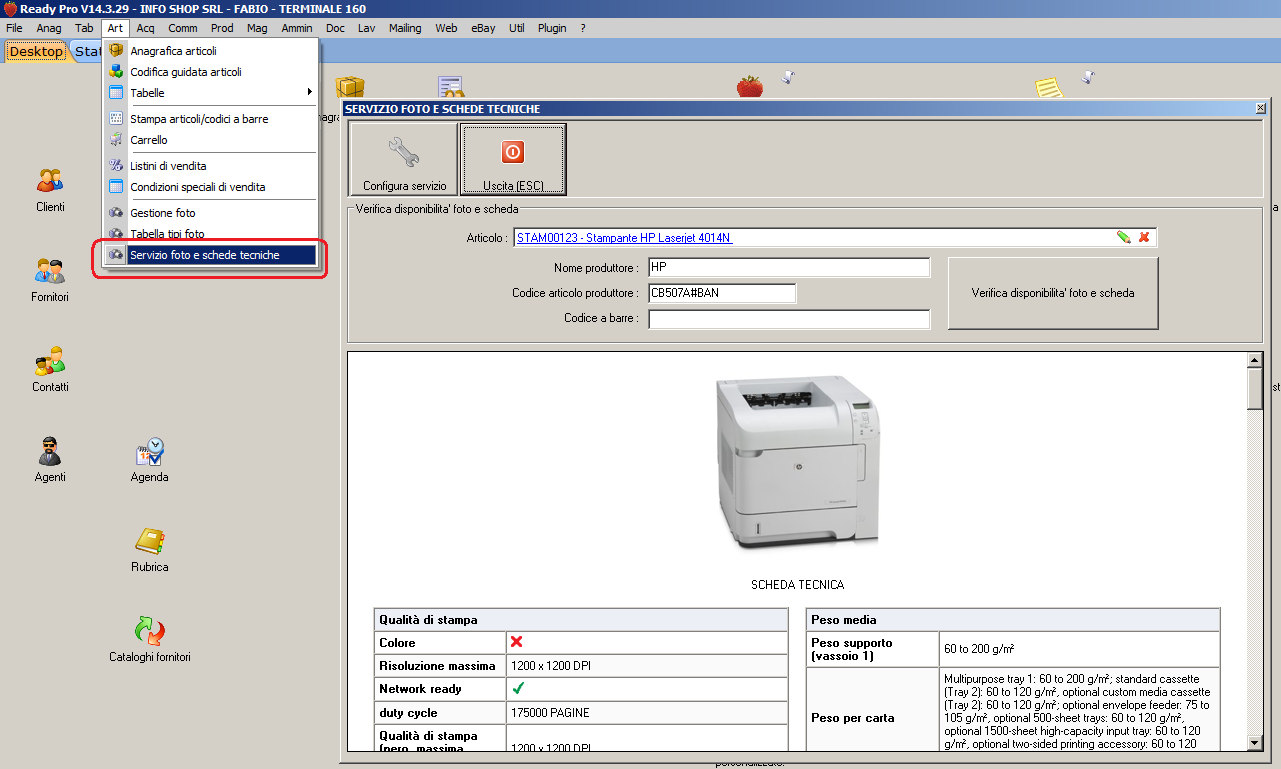Click the Listini di vendita percent icon
This screenshot has height=769, width=1281.
tap(116, 166)
